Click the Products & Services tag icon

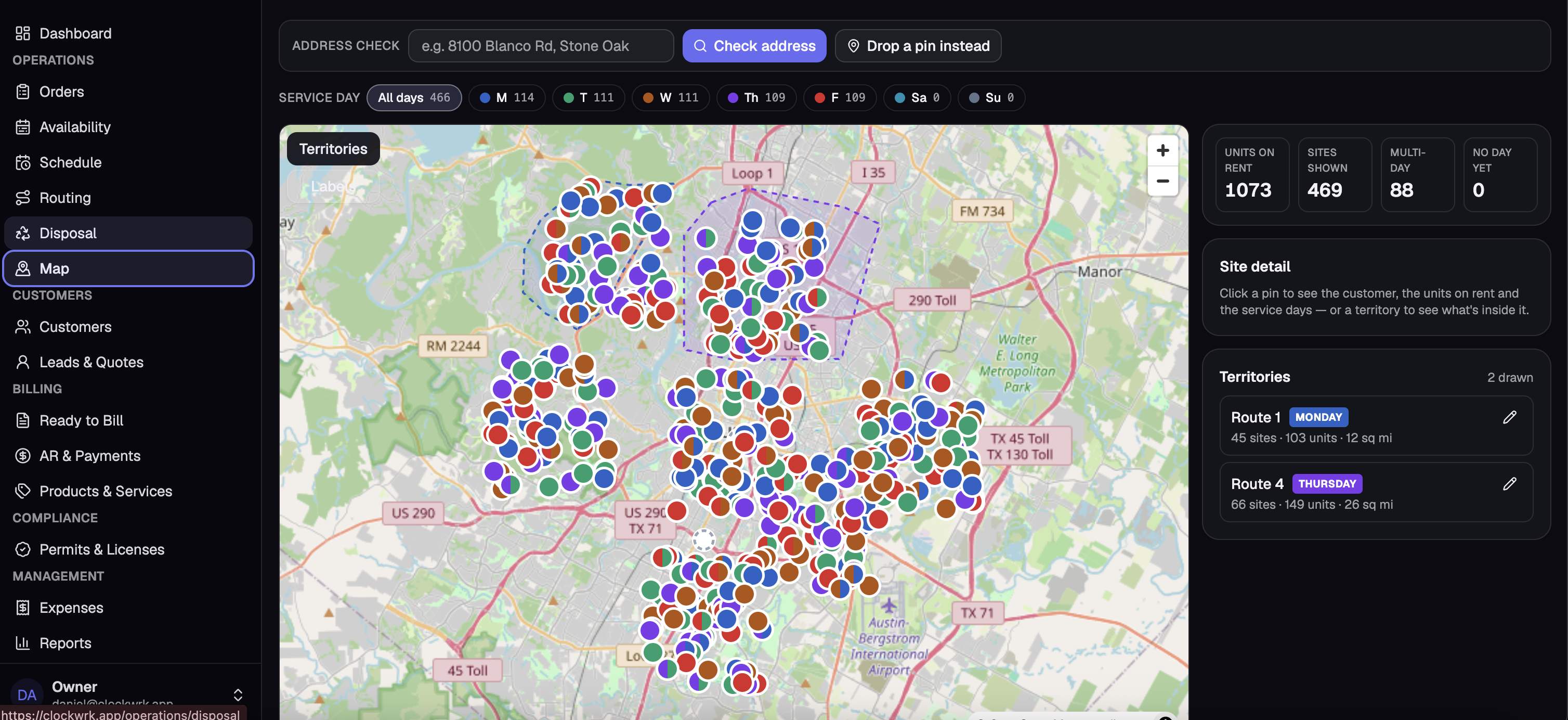[22, 492]
